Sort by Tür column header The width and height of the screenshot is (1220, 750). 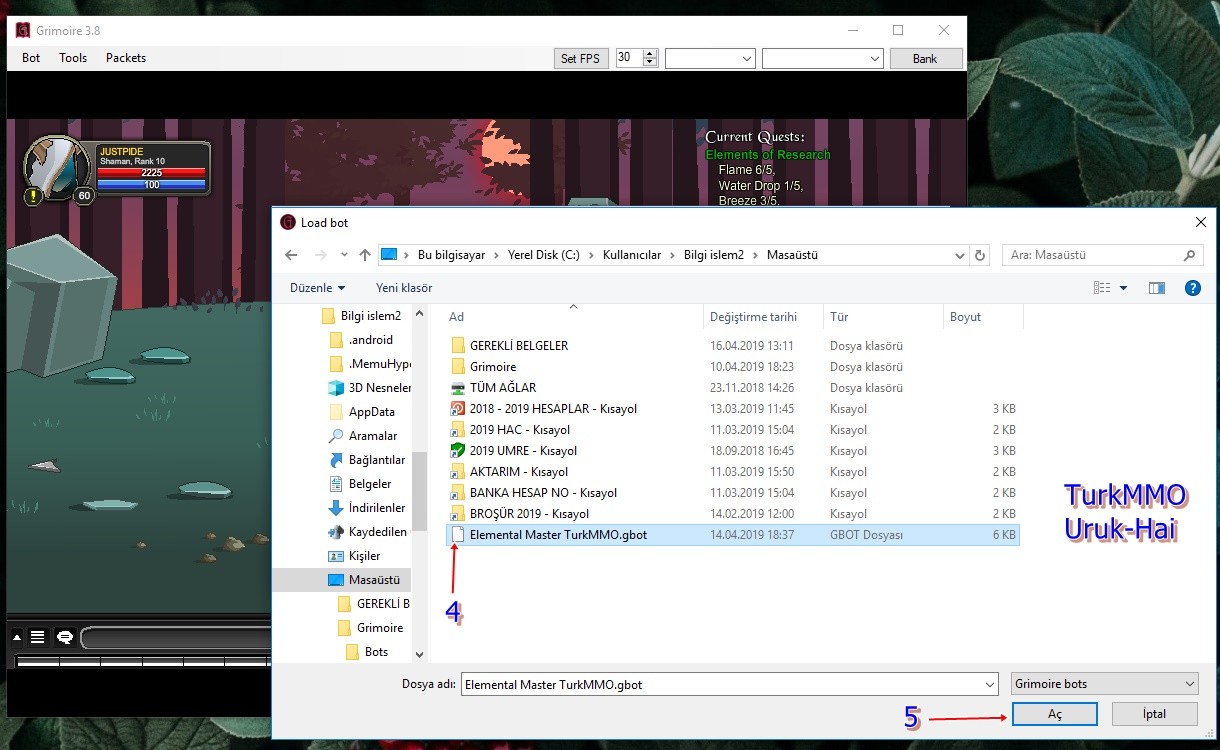[883, 317]
